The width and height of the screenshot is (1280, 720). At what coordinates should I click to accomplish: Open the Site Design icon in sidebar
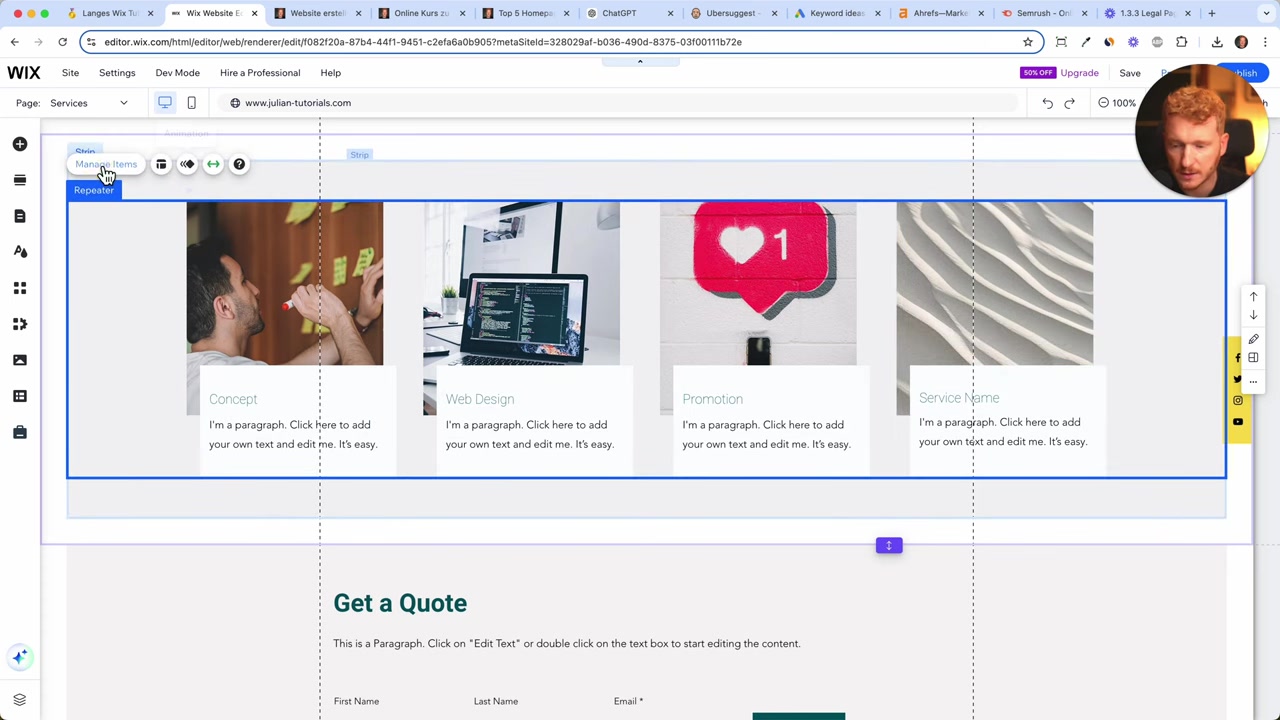20,252
